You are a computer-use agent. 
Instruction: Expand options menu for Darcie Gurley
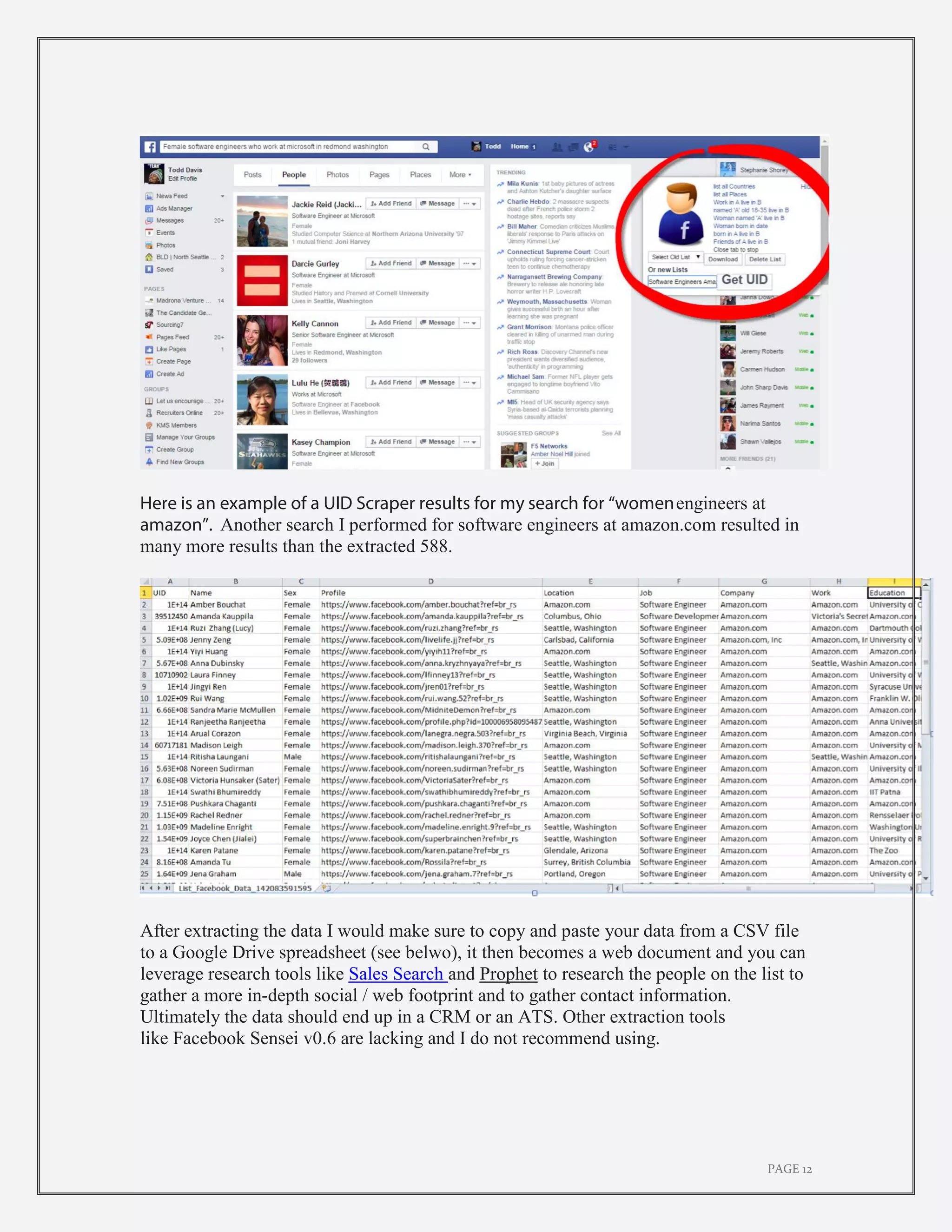pyautogui.click(x=470, y=264)
